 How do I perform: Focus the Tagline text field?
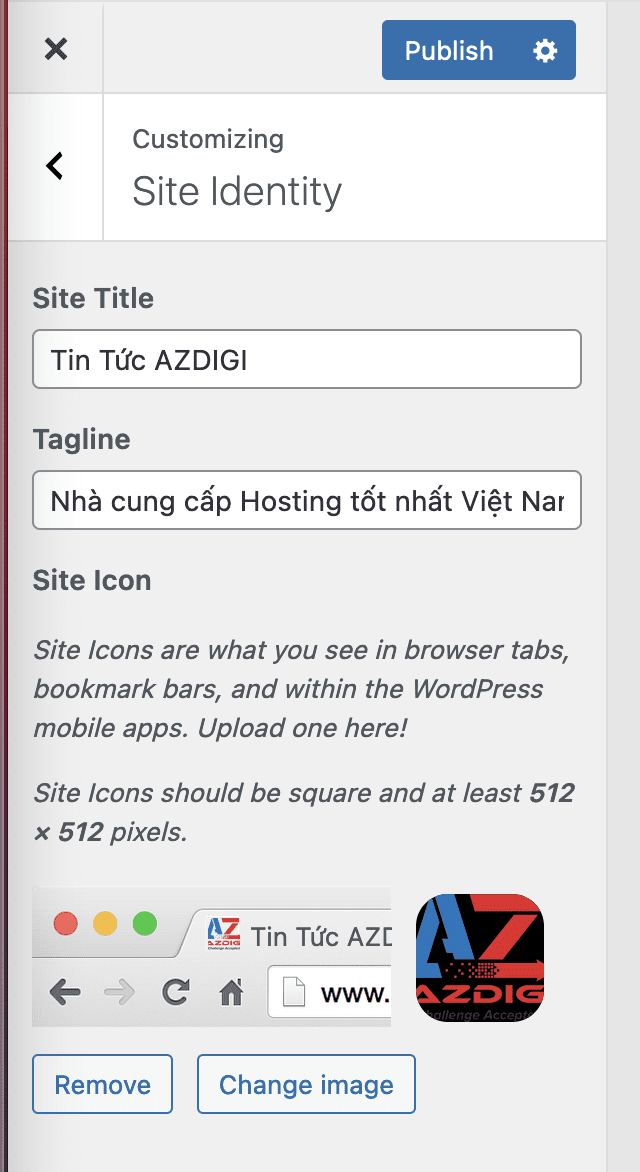click(x=307, y=500)
